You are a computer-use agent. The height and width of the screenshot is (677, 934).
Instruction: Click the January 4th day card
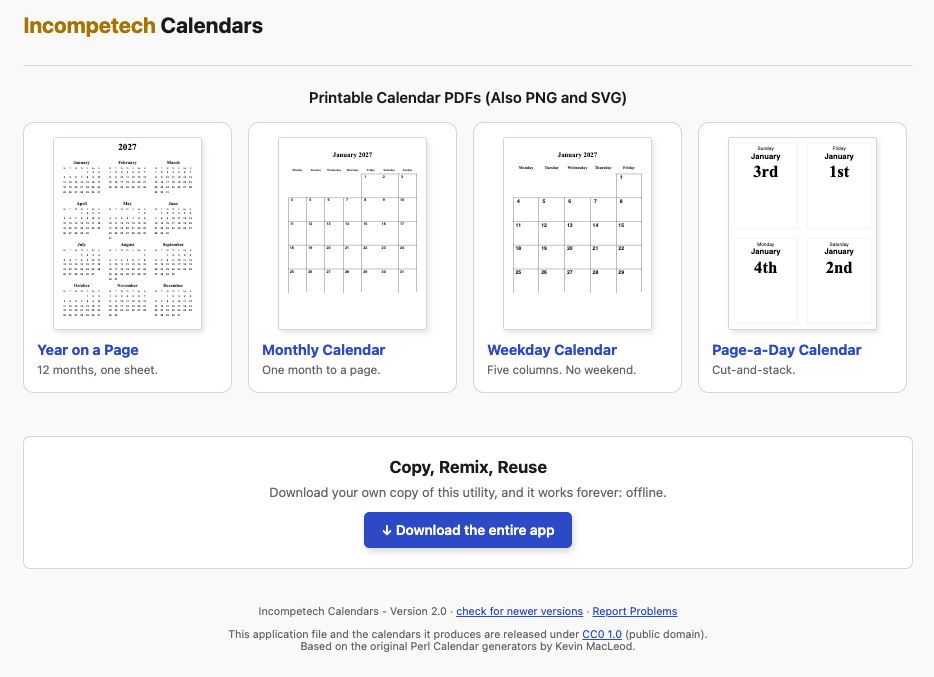point(765,281)
